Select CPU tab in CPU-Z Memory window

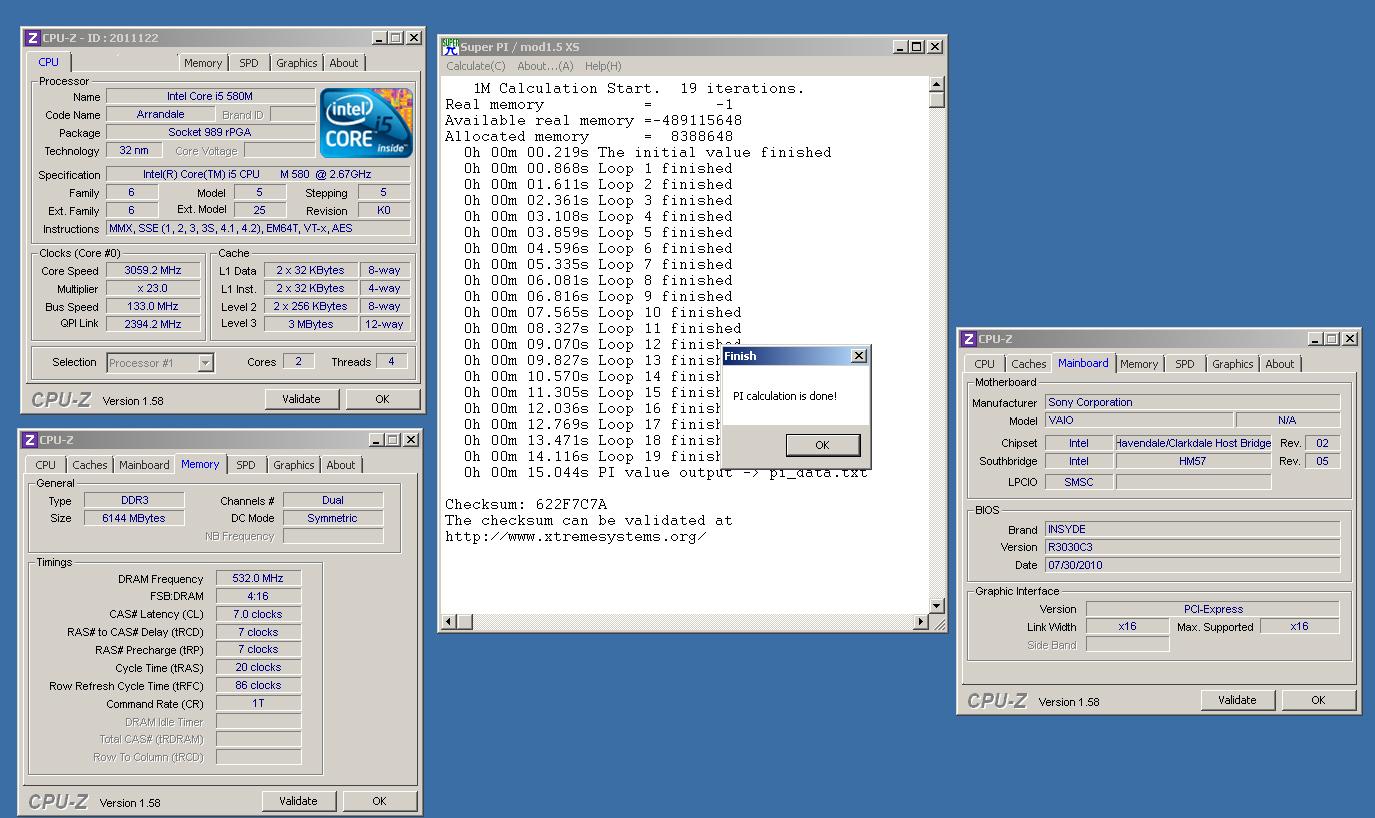tap(46, 465)
